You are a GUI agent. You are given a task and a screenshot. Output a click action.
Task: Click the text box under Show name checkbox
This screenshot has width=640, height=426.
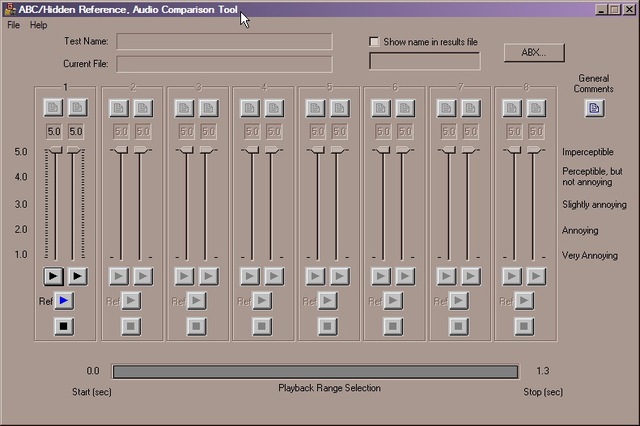click(x=424, y=61)
